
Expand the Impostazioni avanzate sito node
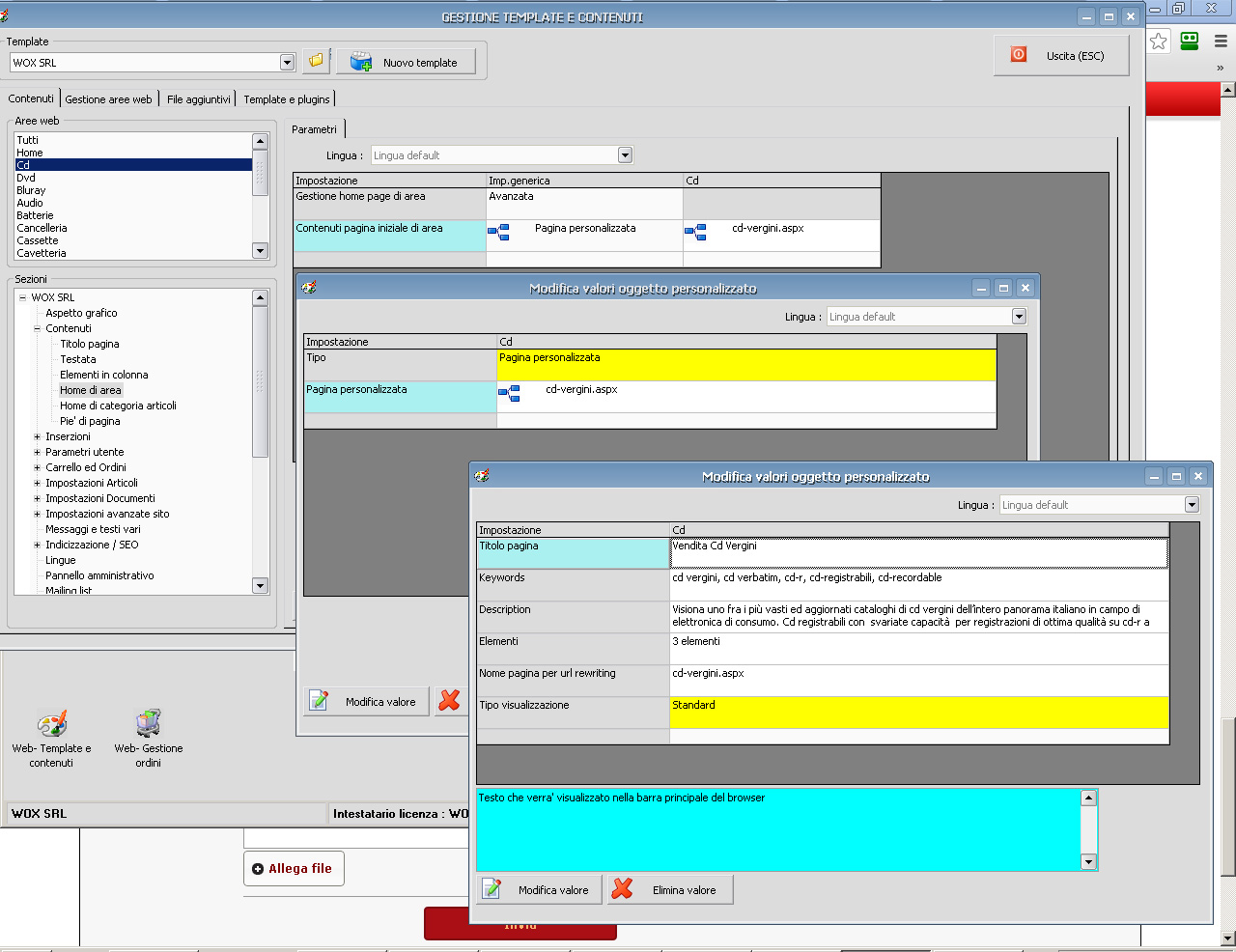[x=38, y=514]
